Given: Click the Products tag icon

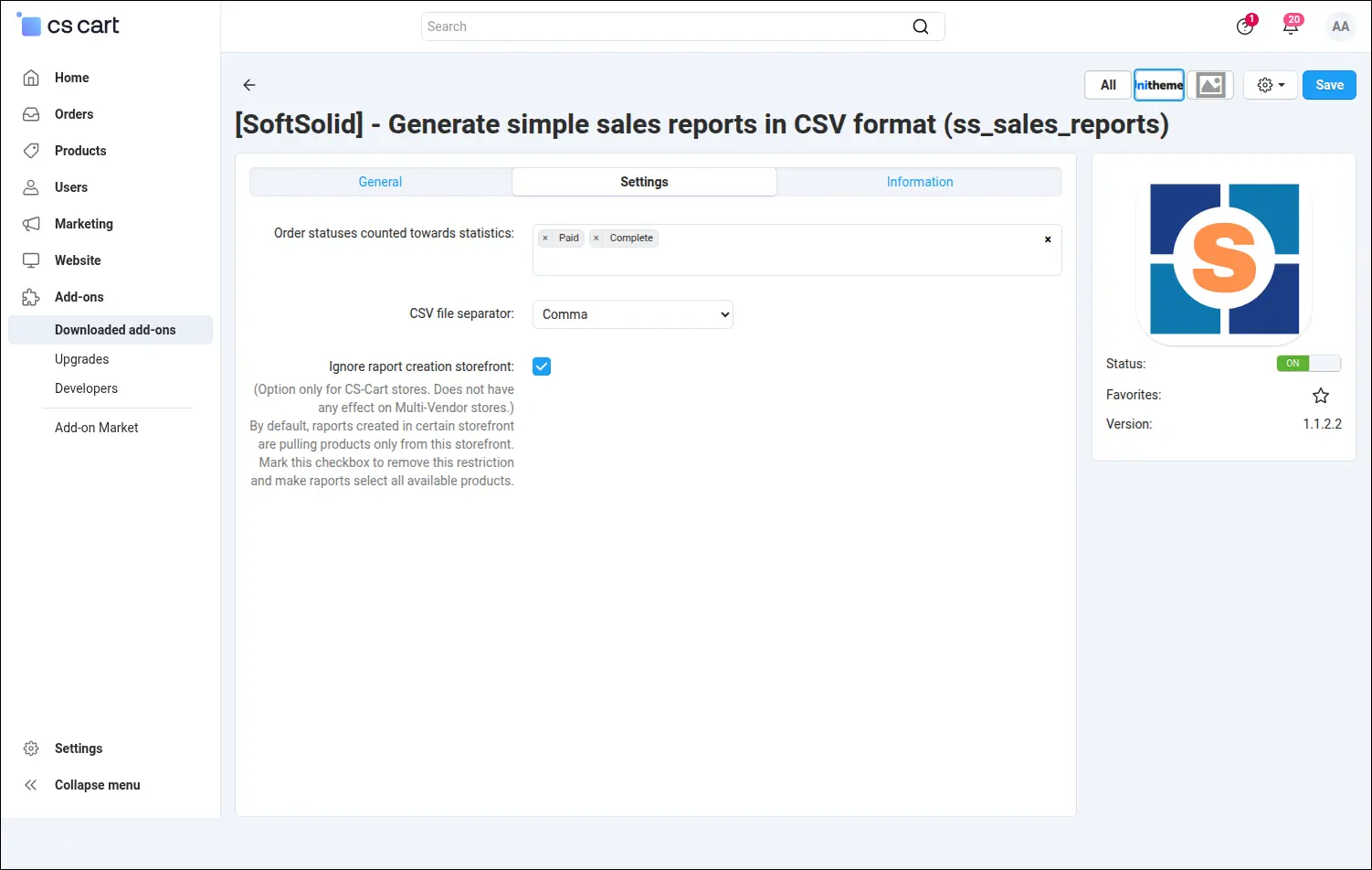Looking at the screenshot, I should (31, 151).
